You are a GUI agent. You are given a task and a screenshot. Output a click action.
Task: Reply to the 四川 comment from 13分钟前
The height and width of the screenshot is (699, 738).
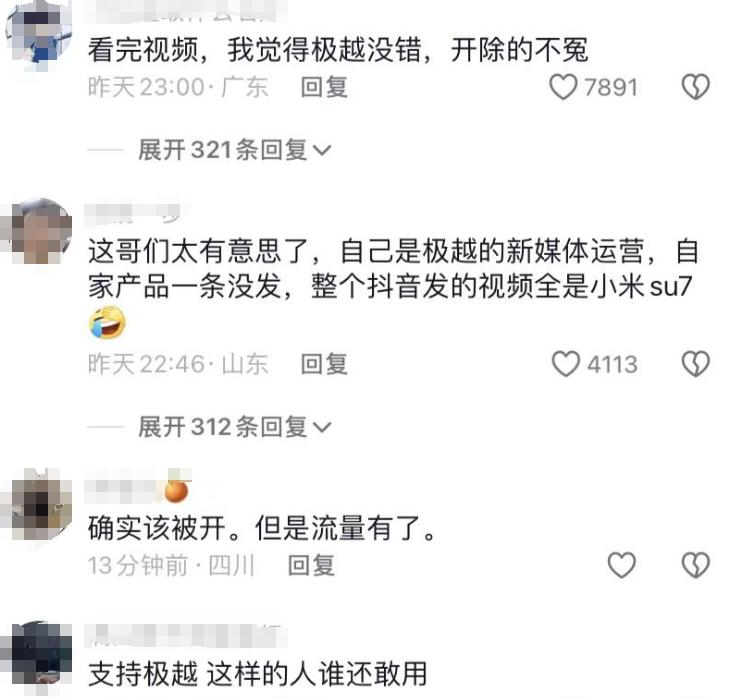coord(311,565)
